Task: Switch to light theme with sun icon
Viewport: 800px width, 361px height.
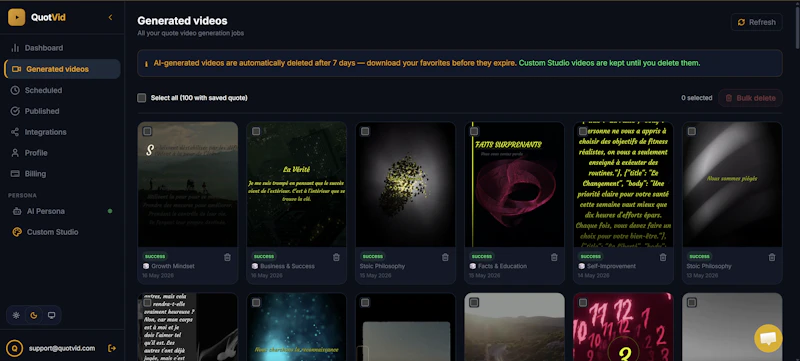Action: pos(16,315)
